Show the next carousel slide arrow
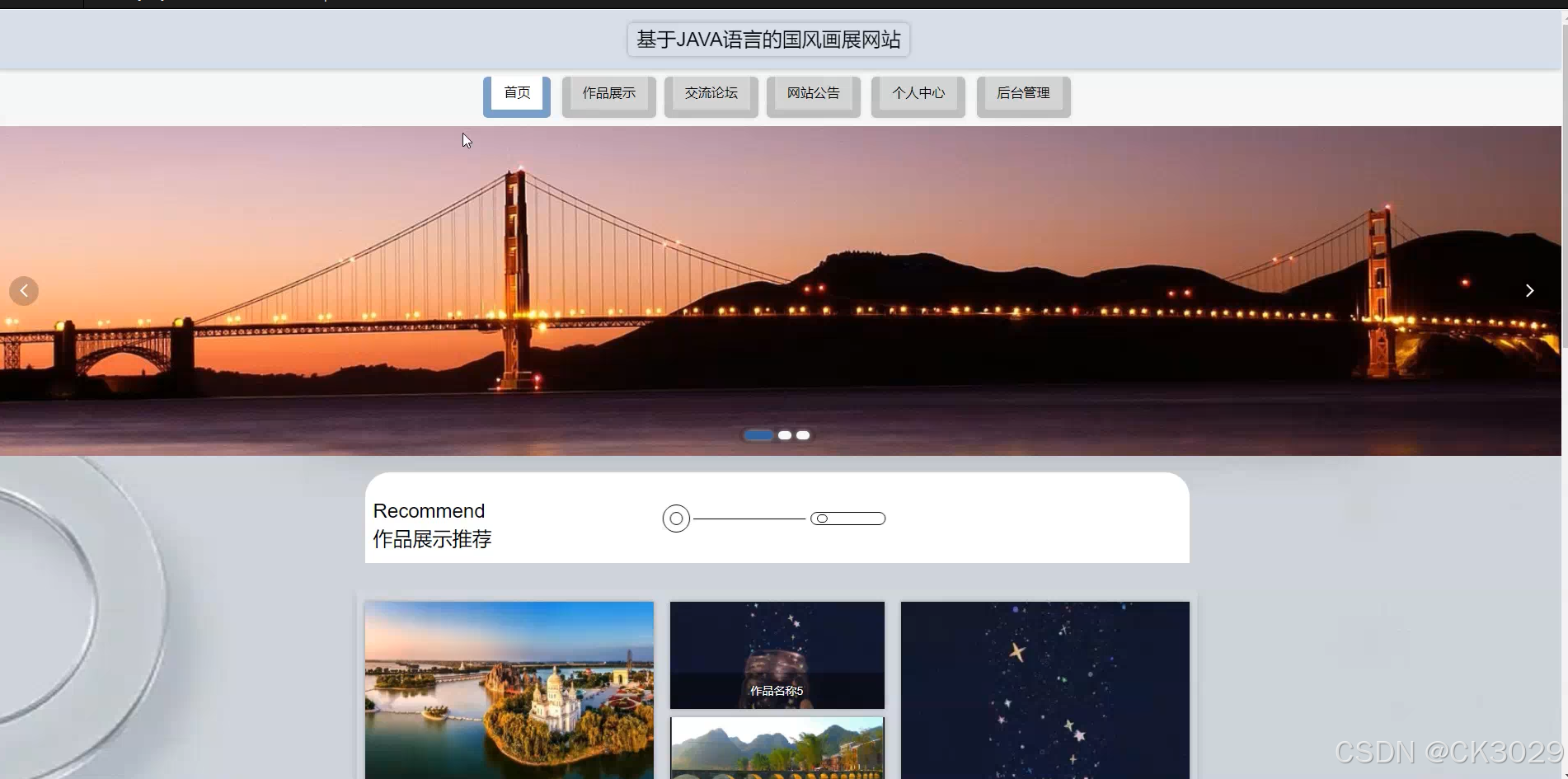1568x779 pixels. point(1529,291)
